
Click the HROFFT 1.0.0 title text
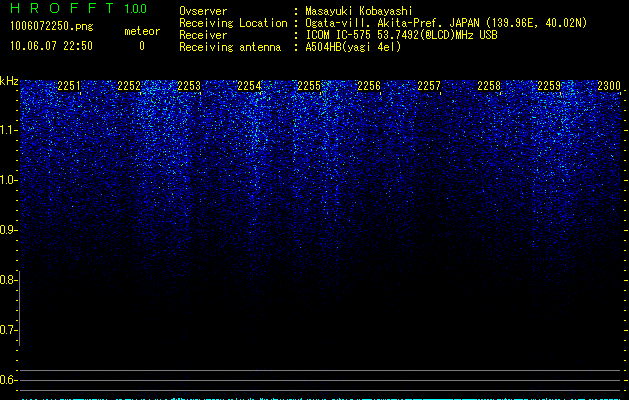click(x=79, y=8)
